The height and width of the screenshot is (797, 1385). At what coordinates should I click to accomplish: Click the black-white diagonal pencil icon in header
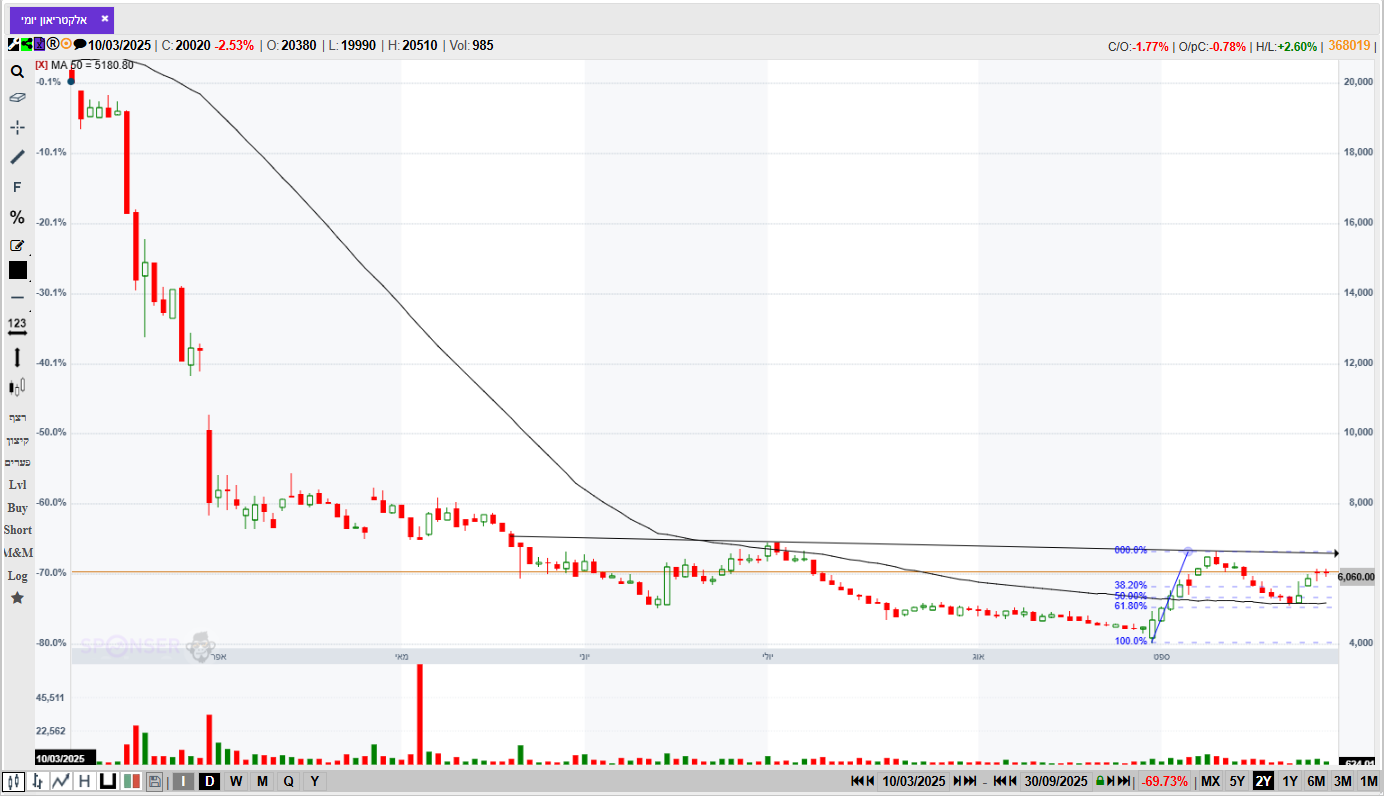pyautogui.click(x=13, y=44)
